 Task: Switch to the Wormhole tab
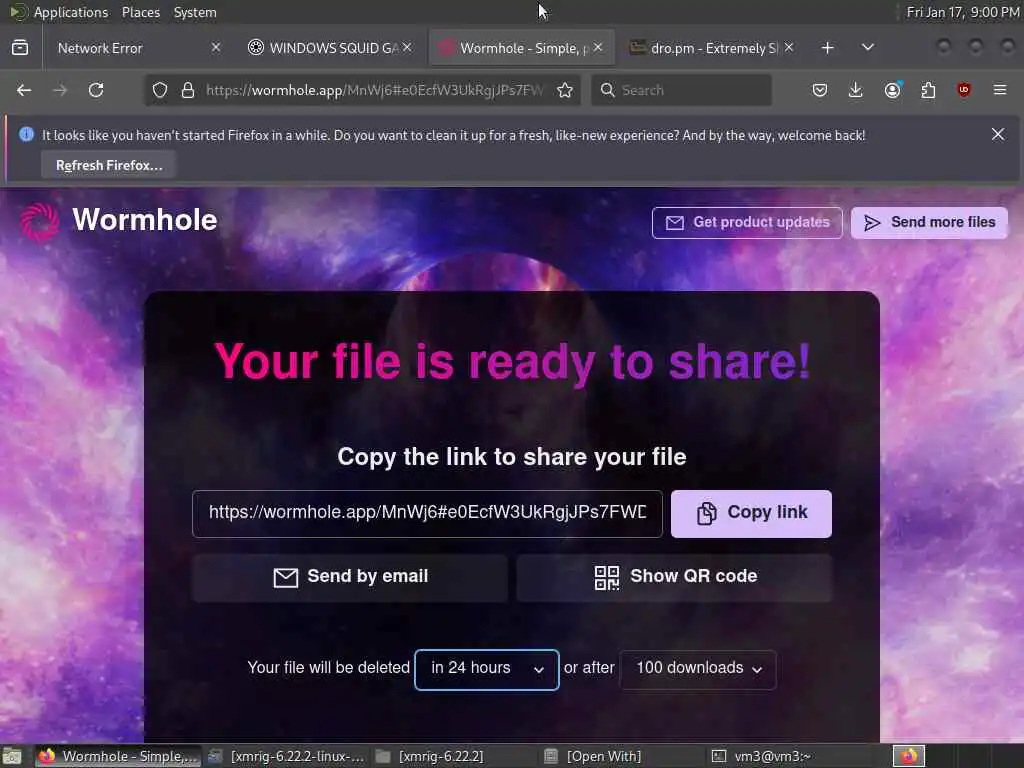(521, 48)
